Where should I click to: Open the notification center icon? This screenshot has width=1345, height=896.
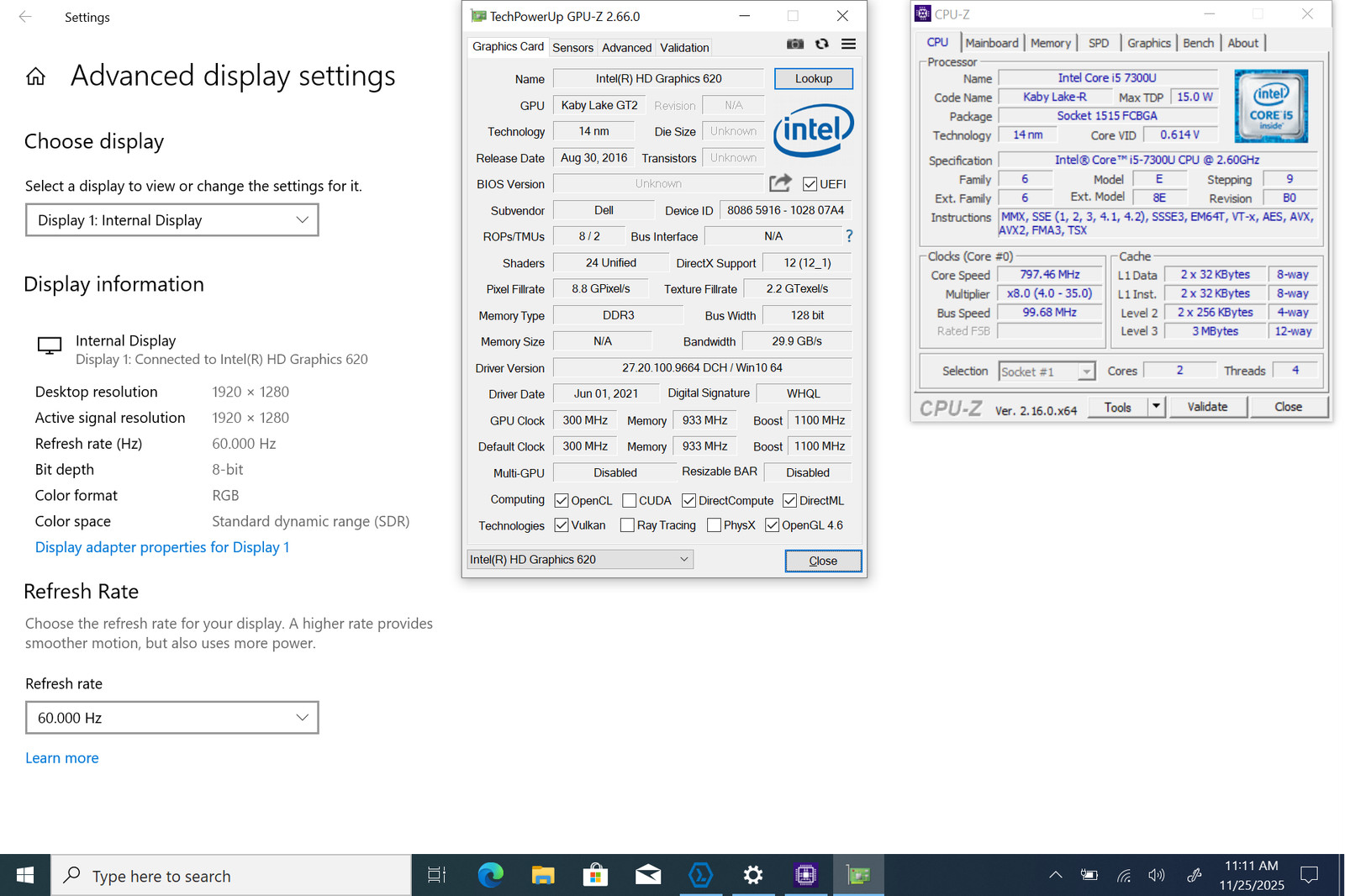point(1309,875)
